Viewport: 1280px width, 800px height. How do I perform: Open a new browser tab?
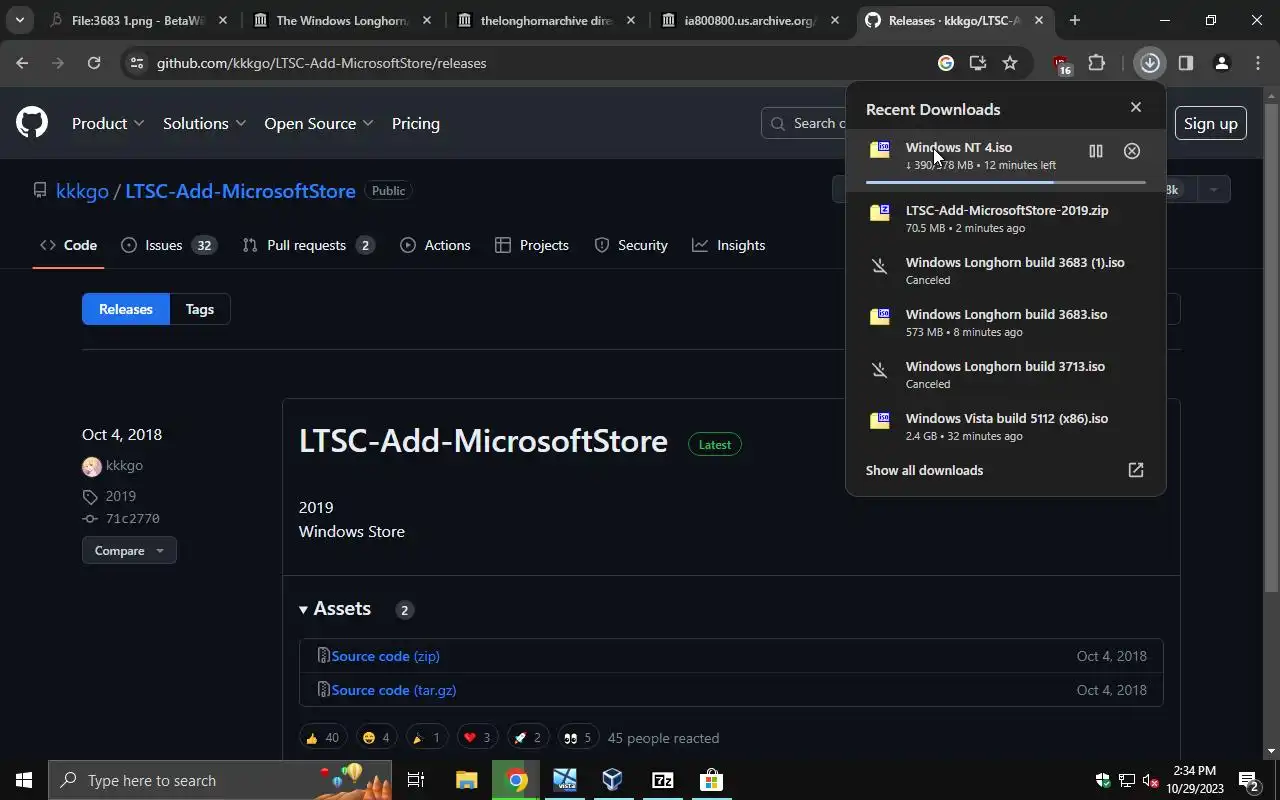[x=1075, y=20]
